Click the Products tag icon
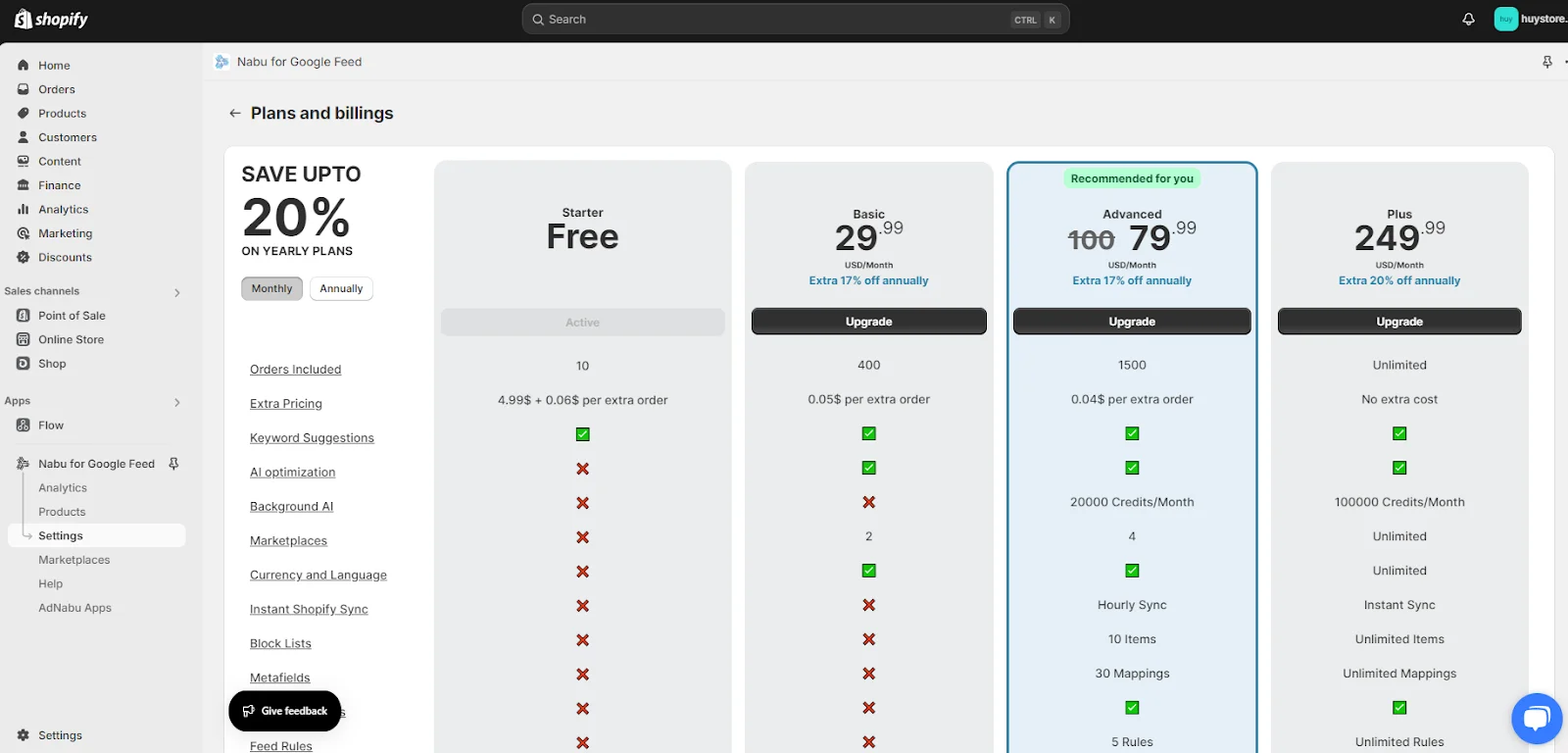Viewport: 1568px width, 753px height. [24, 114]
